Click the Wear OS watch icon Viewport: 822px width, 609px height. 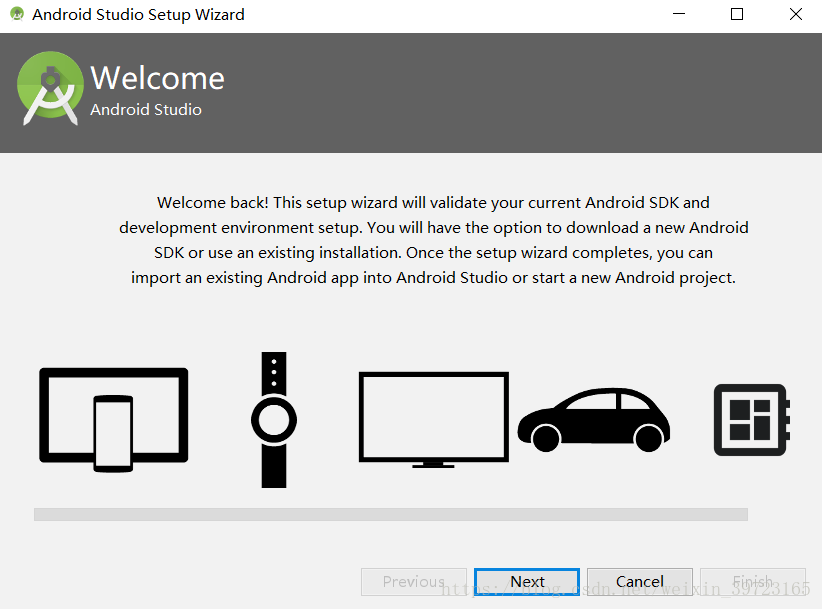[x=274, y=420]
